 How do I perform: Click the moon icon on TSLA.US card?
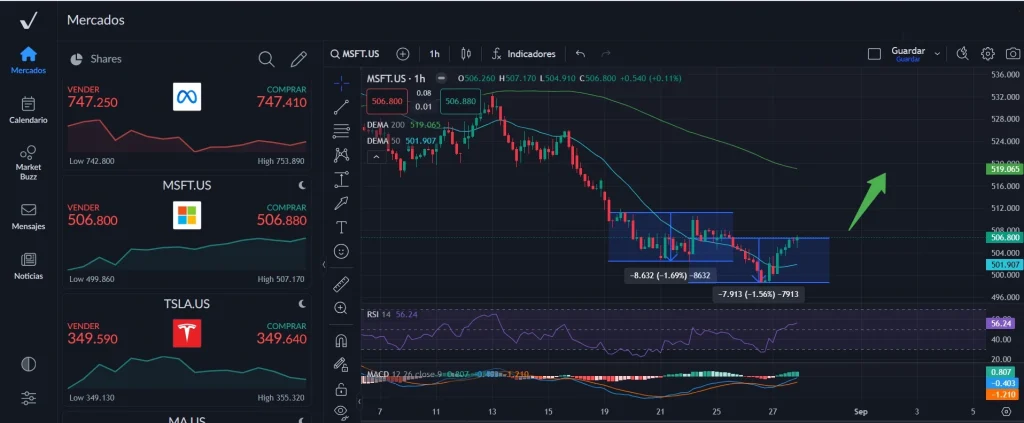click(302, 304)
